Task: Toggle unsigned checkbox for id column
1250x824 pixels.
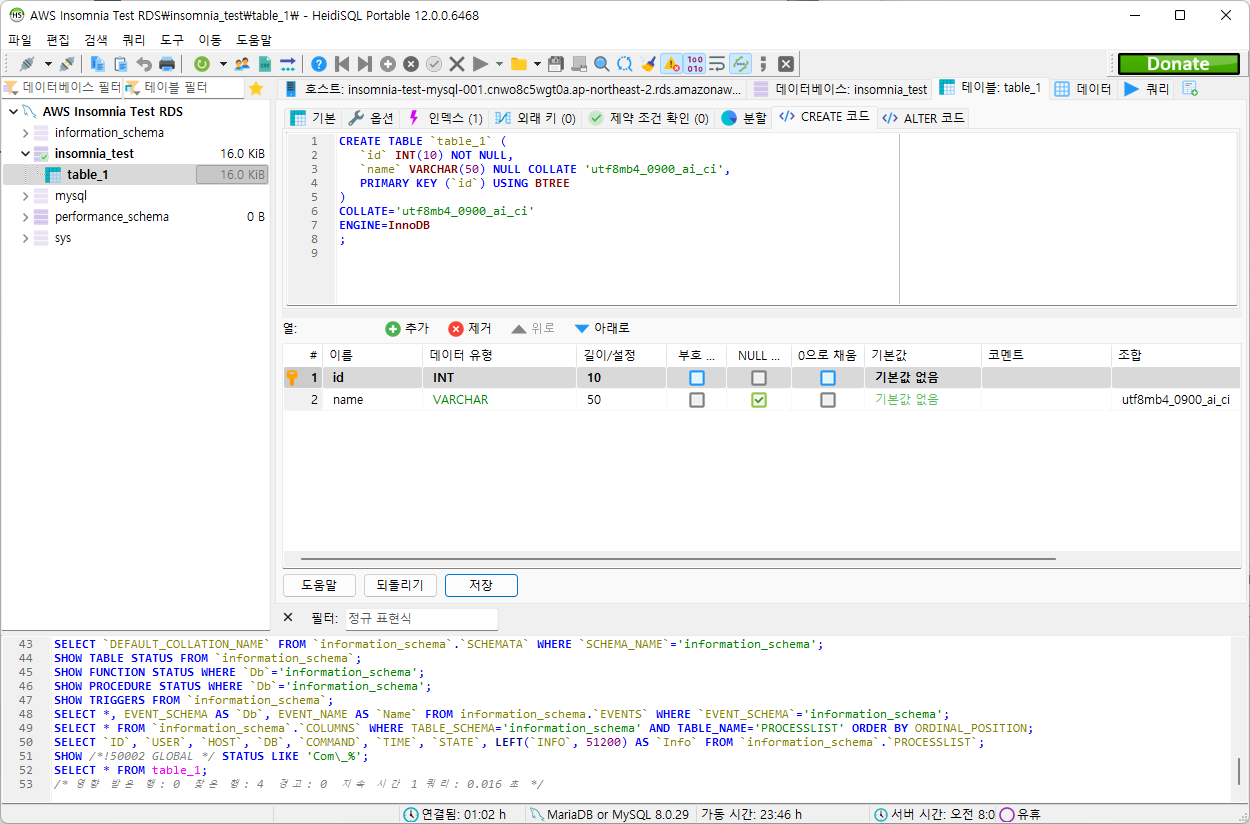Action: [x=697, y=378]
